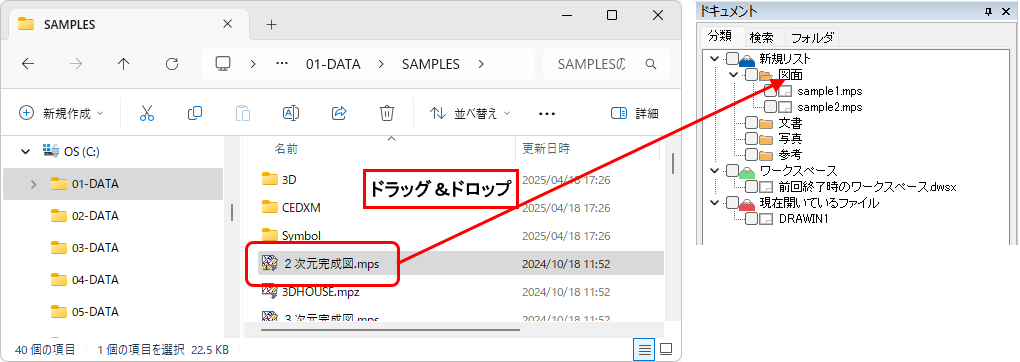Check the 写真 folder checkbox
Image resolution: width=1020 pixels, height=362 pixels.
pyautogui.click(x=751, y=139)
